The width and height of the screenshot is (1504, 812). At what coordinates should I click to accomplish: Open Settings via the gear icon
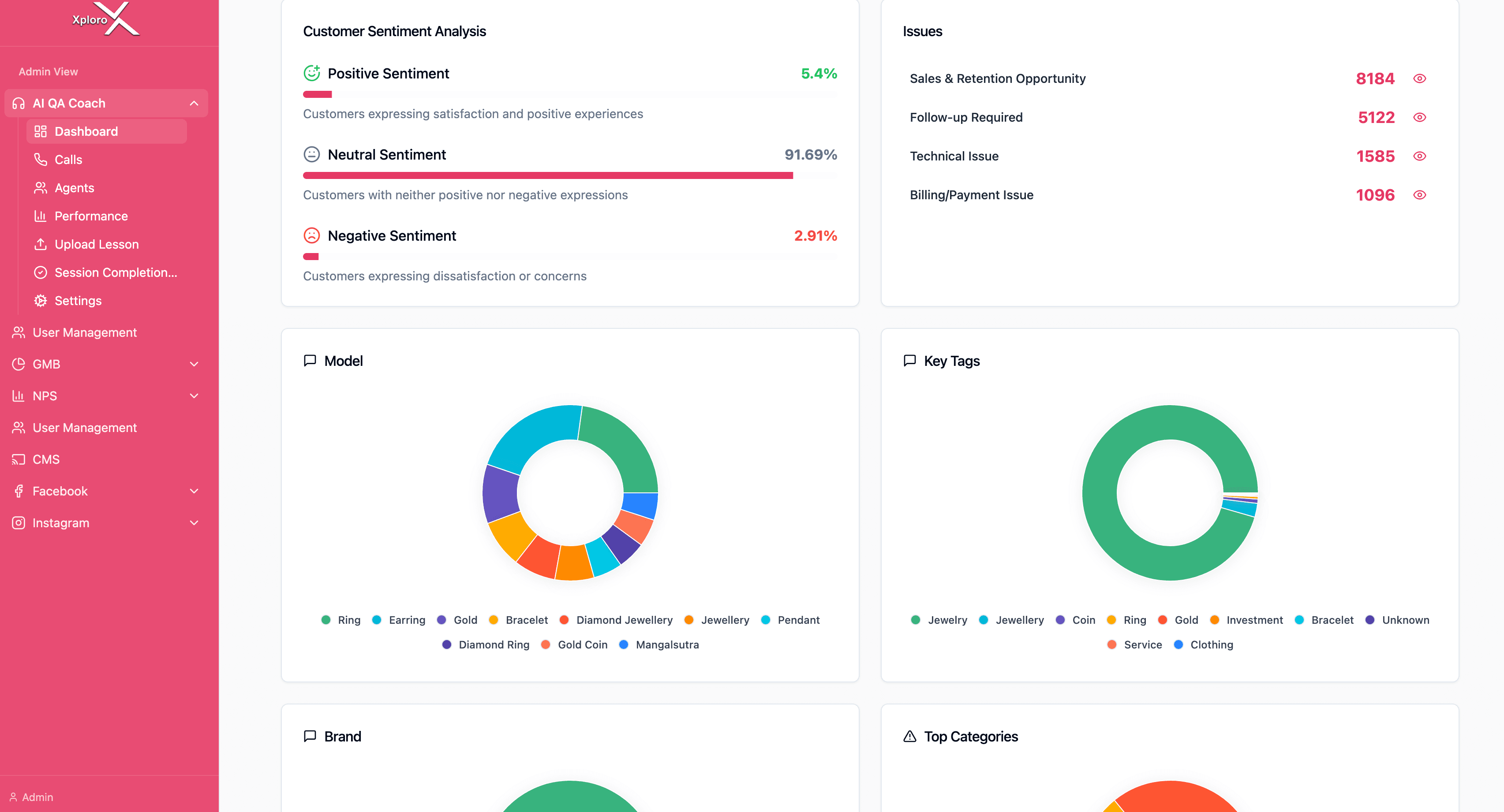pyautogui.click(x=40, y=300)
